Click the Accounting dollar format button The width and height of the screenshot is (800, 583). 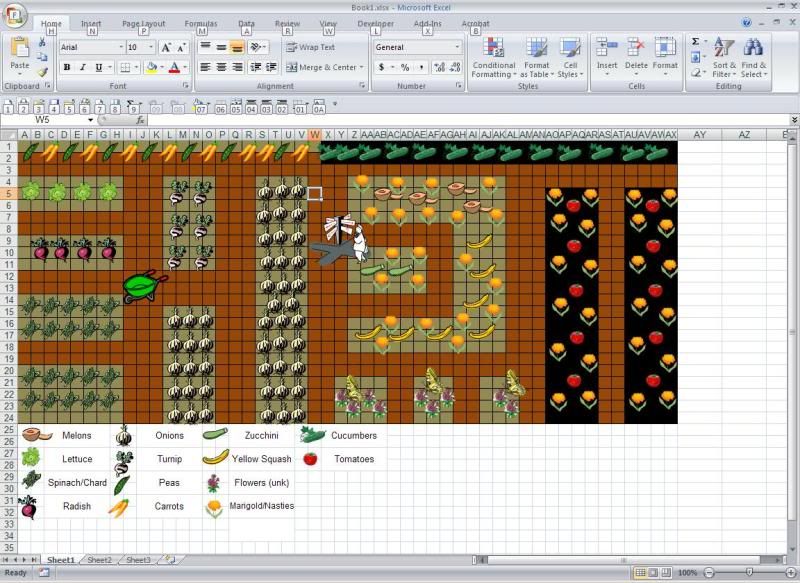[381, 67]
